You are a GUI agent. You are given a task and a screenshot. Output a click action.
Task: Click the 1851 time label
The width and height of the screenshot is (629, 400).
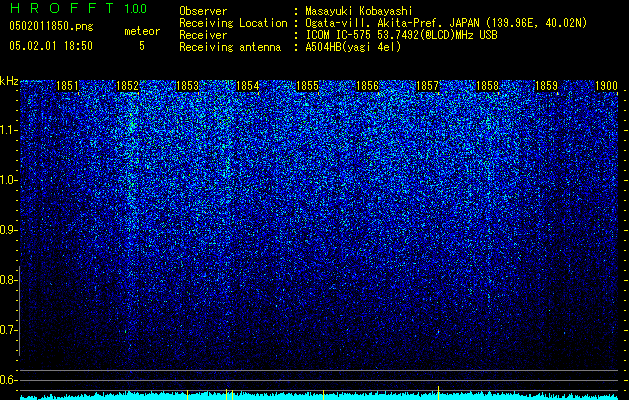(x=67, y=86)
